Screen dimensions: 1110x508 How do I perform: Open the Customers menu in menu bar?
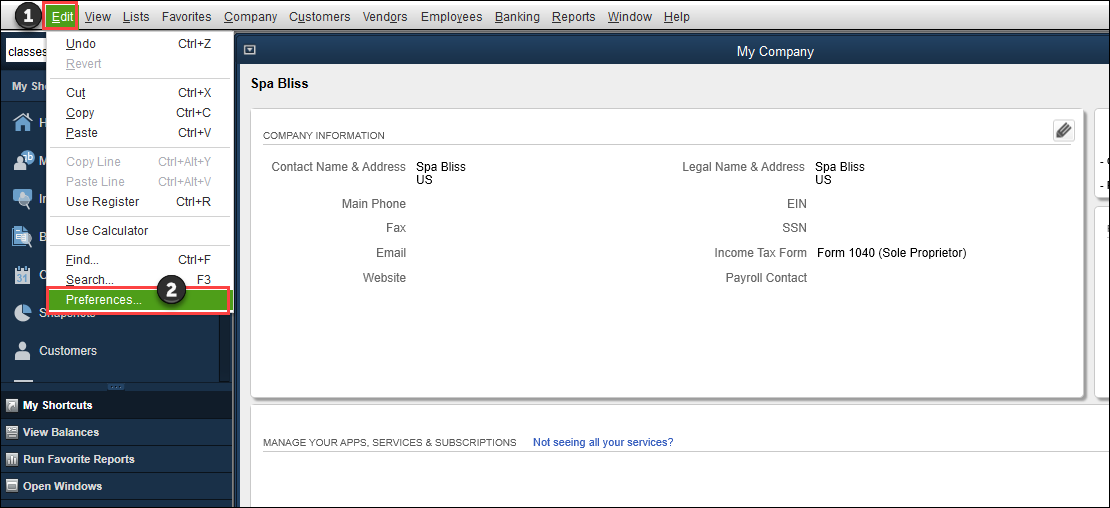(x=319, y=16)
